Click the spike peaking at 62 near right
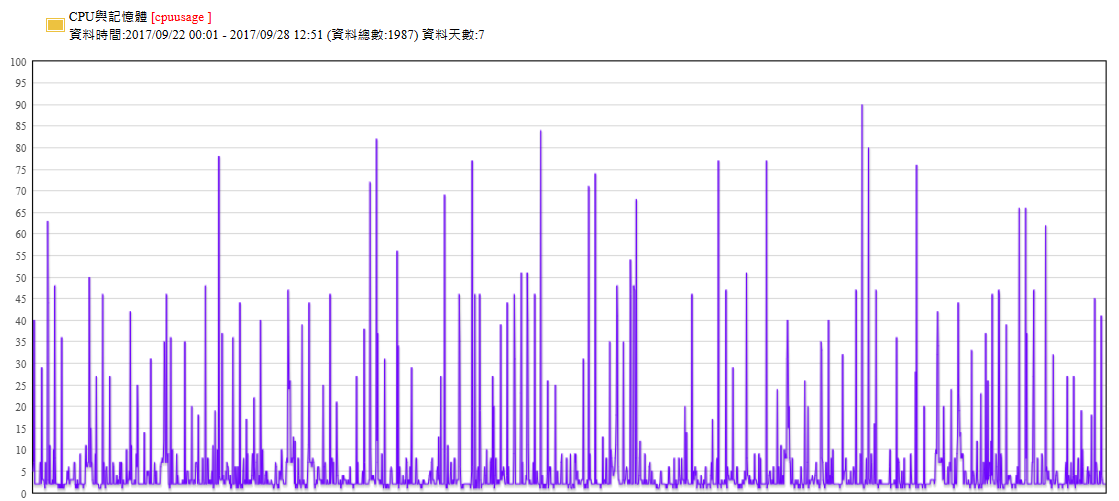This screenshot has height=501, width=1119. click(x=1046, y=229)
